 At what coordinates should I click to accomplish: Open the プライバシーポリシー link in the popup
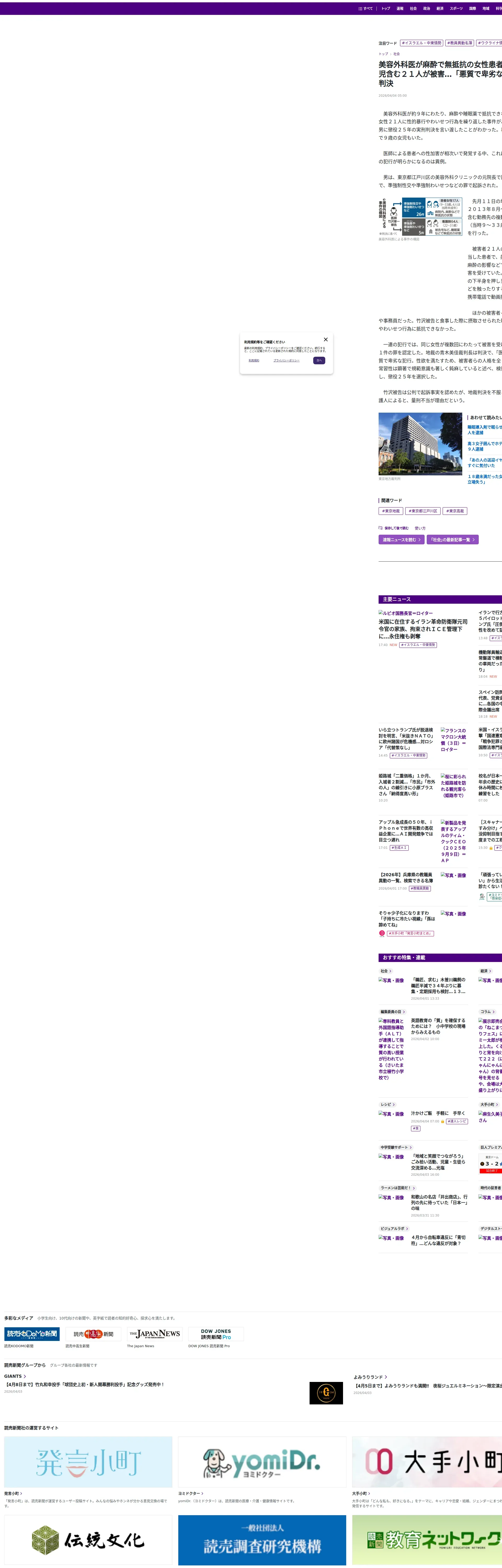[286, 360]
